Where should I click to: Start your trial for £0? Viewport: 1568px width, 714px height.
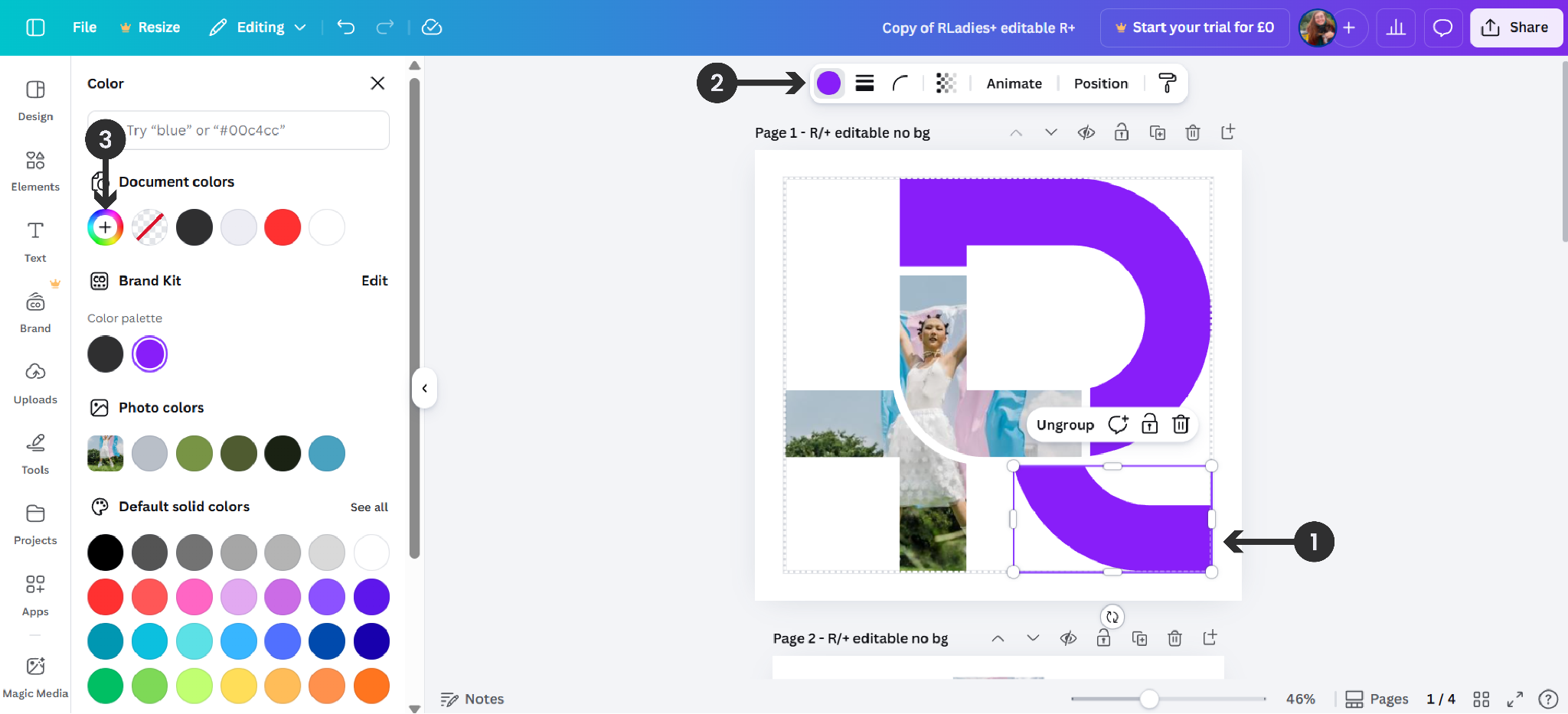(1194, 28)
